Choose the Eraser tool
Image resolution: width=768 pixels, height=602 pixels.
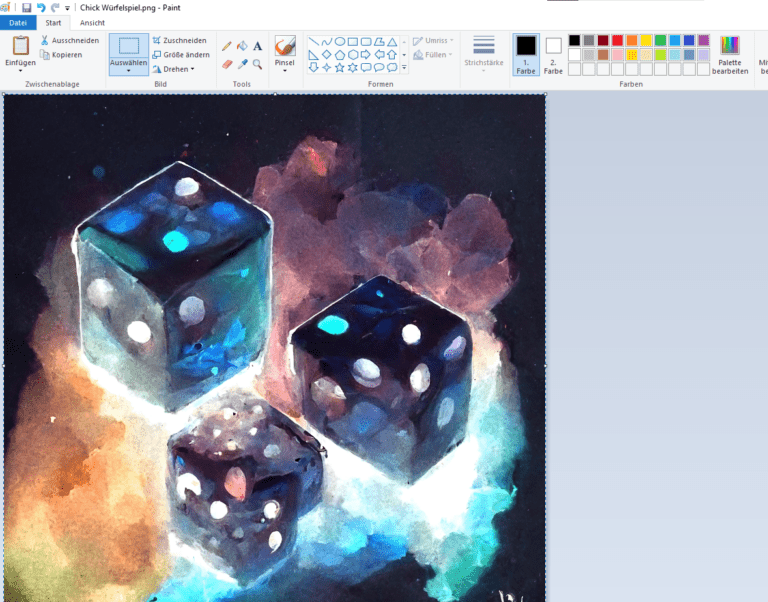(227, 64)
